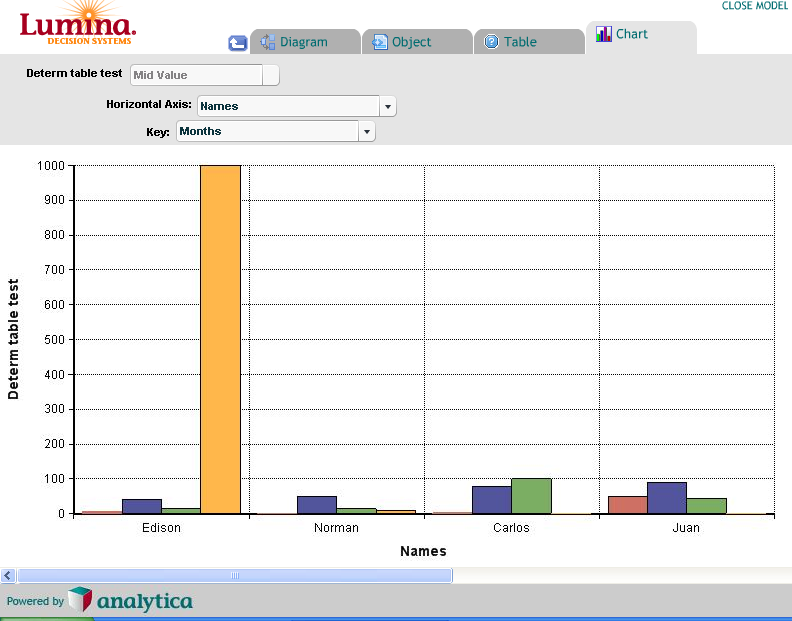Switch to the Diagram tab
The height and width of the screenshot is (621, 792).
click(305, 41)
